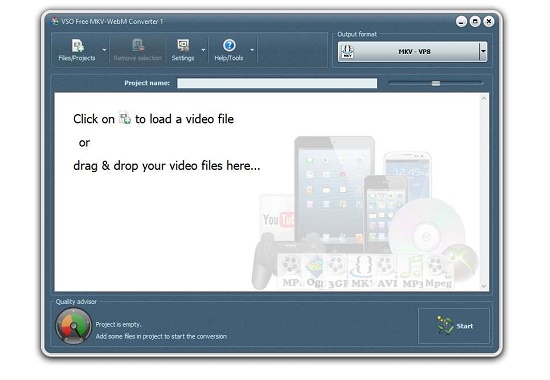Click the Quality advisor gauge icon
This screenshot has width=550, height=380.
[x=73, y=326]
